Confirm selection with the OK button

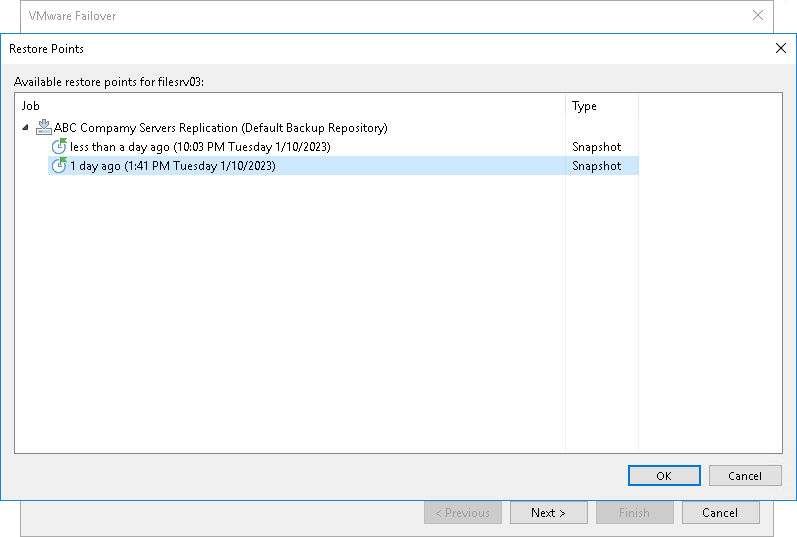coord(664,475)
